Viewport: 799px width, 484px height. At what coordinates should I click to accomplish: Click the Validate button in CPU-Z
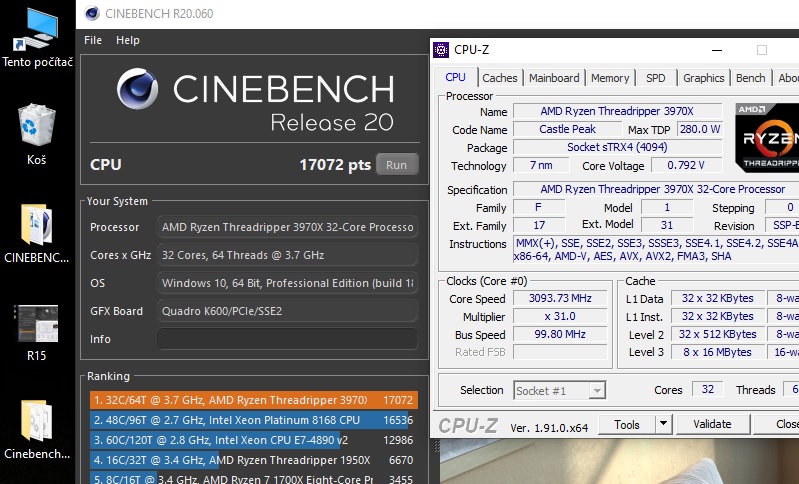(712, 424)
